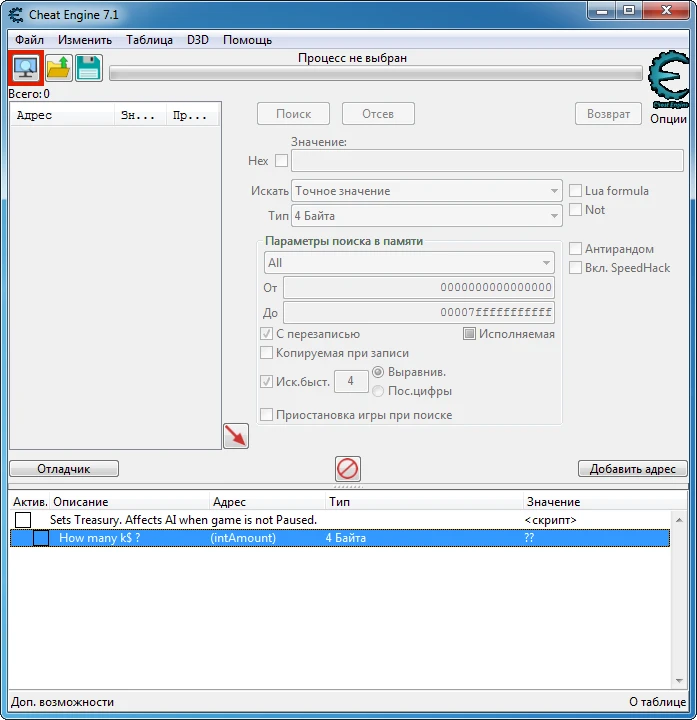Image resolution: width=697 pixels, height=720 pixels.
Task: Click the ?? value cell
Action: pos(529,538)
